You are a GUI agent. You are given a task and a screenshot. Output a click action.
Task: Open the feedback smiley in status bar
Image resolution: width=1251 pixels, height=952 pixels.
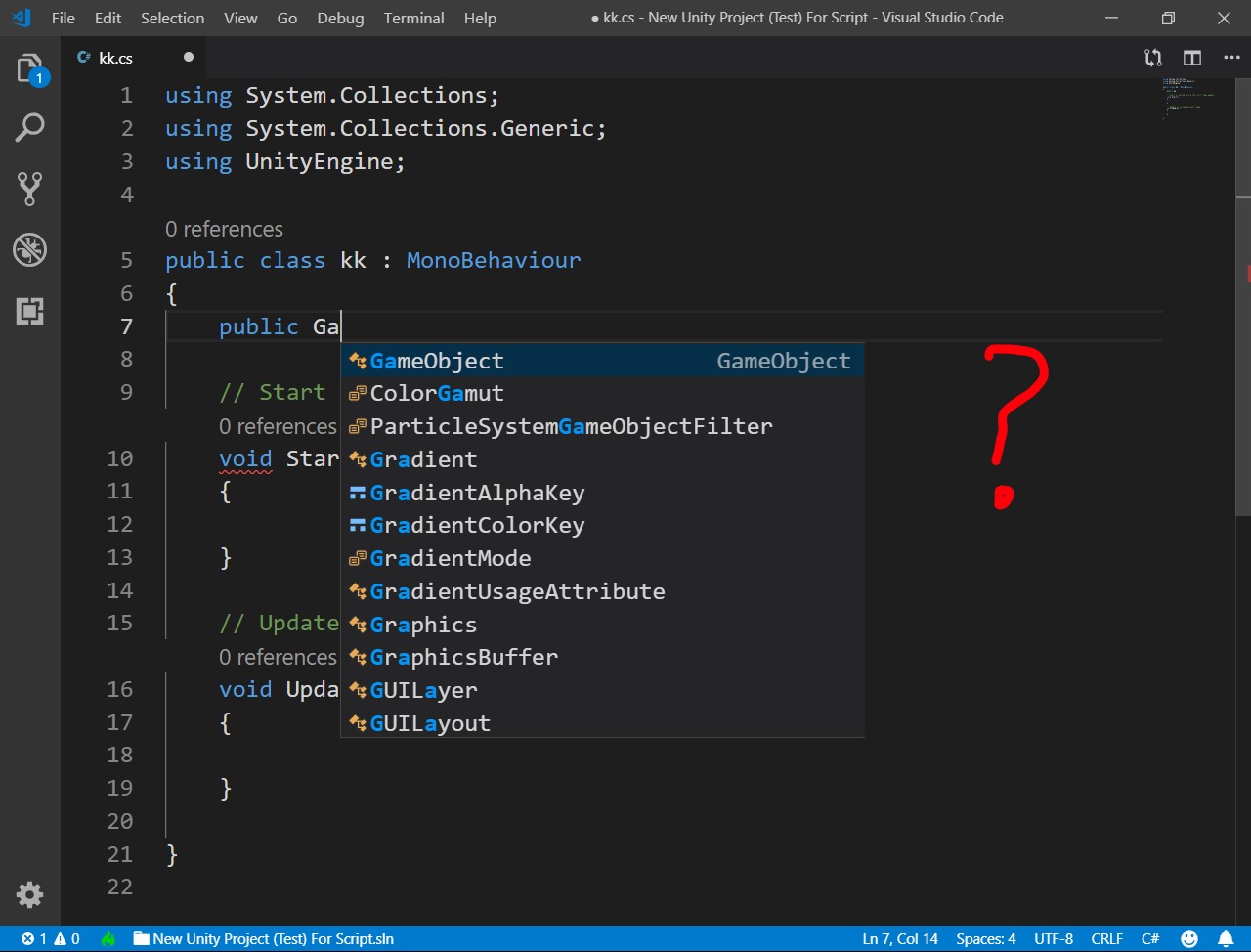tap(1189, 939)
